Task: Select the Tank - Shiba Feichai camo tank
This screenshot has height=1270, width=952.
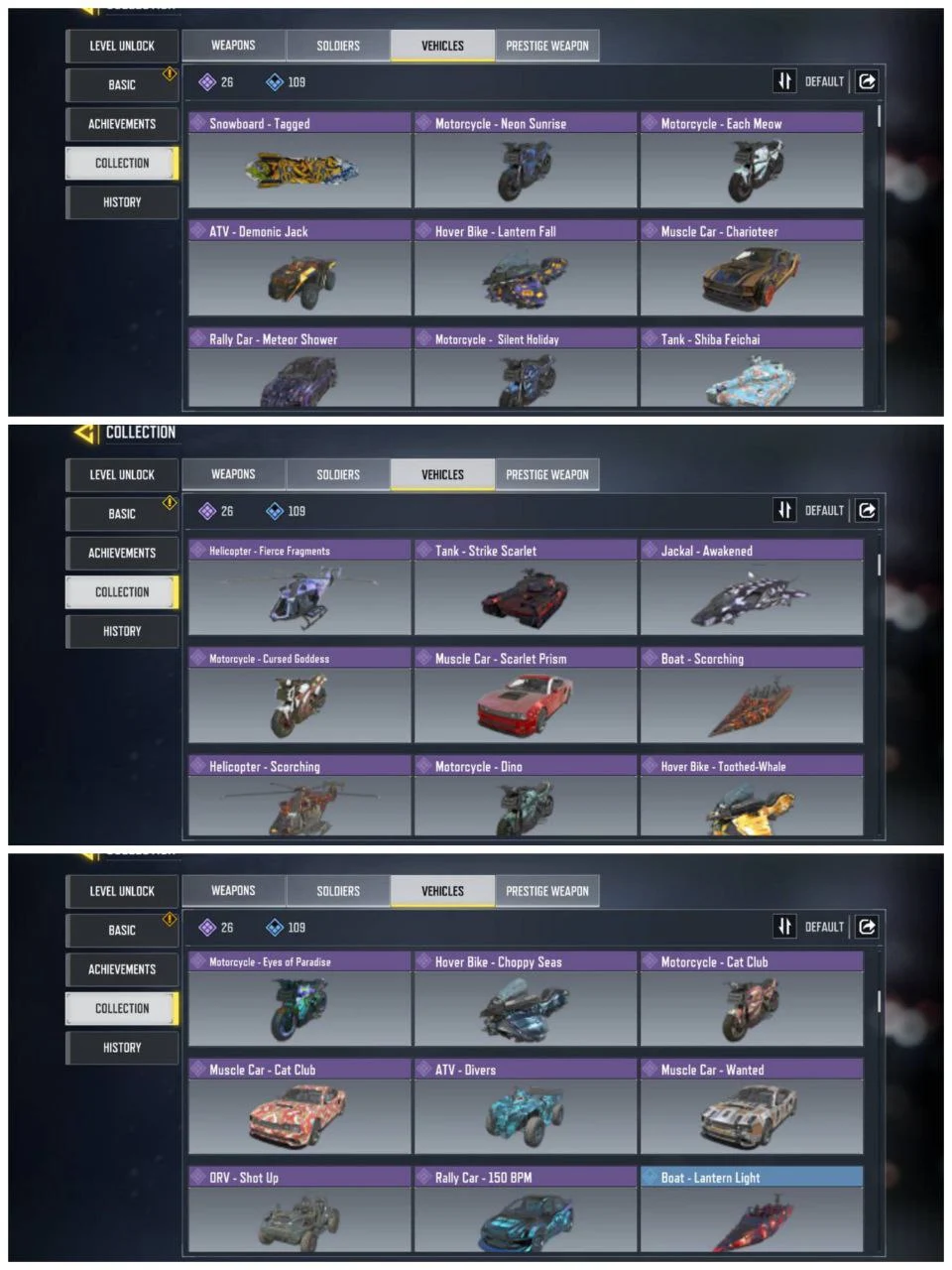Action: pyautogui.click(x=752, y=368)
